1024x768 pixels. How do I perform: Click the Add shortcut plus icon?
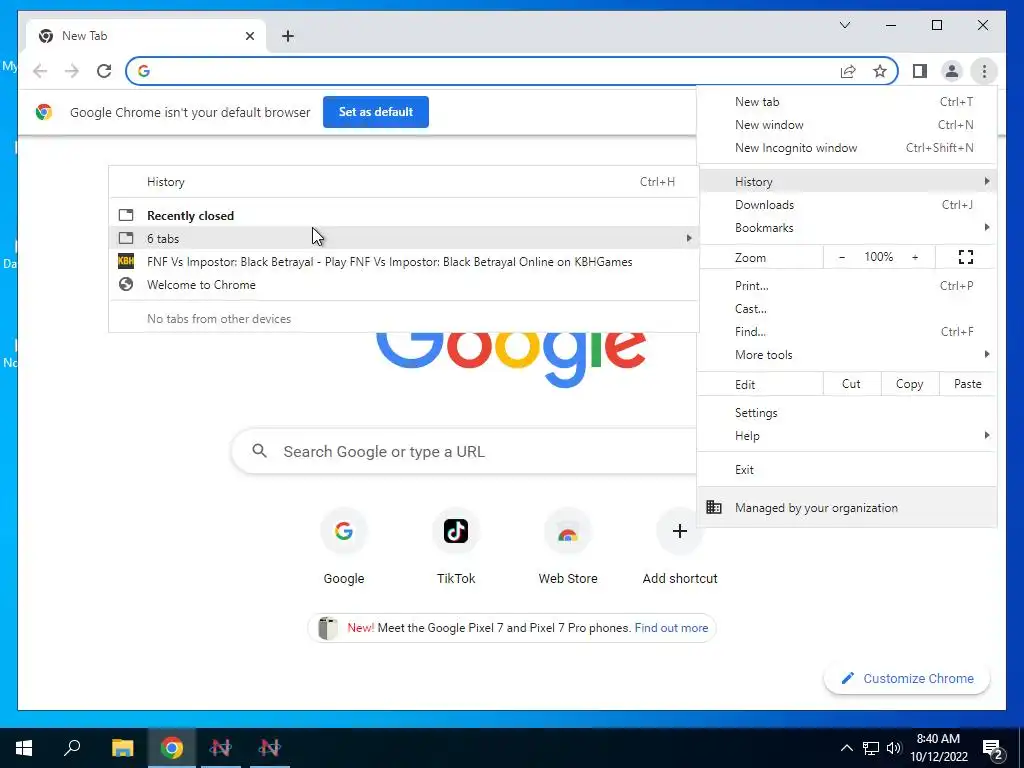[x=679, y=531]
